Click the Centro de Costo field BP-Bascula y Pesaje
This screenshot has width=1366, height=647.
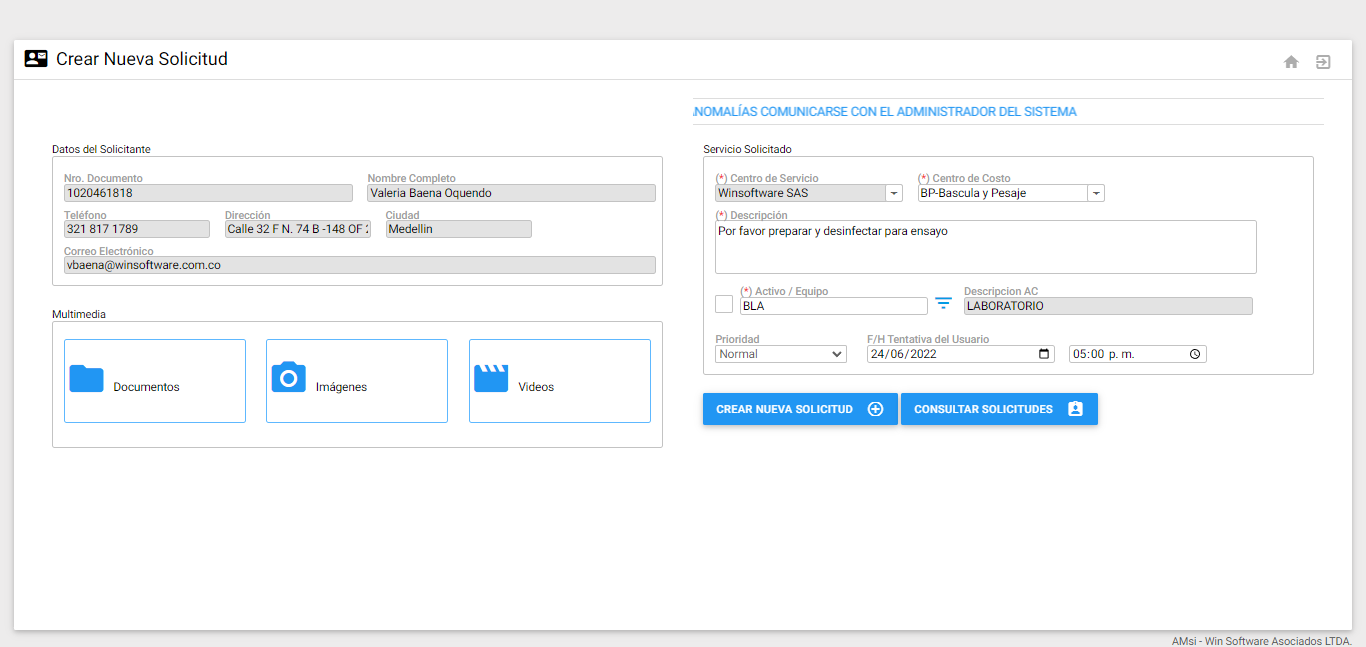[1003, 193]
